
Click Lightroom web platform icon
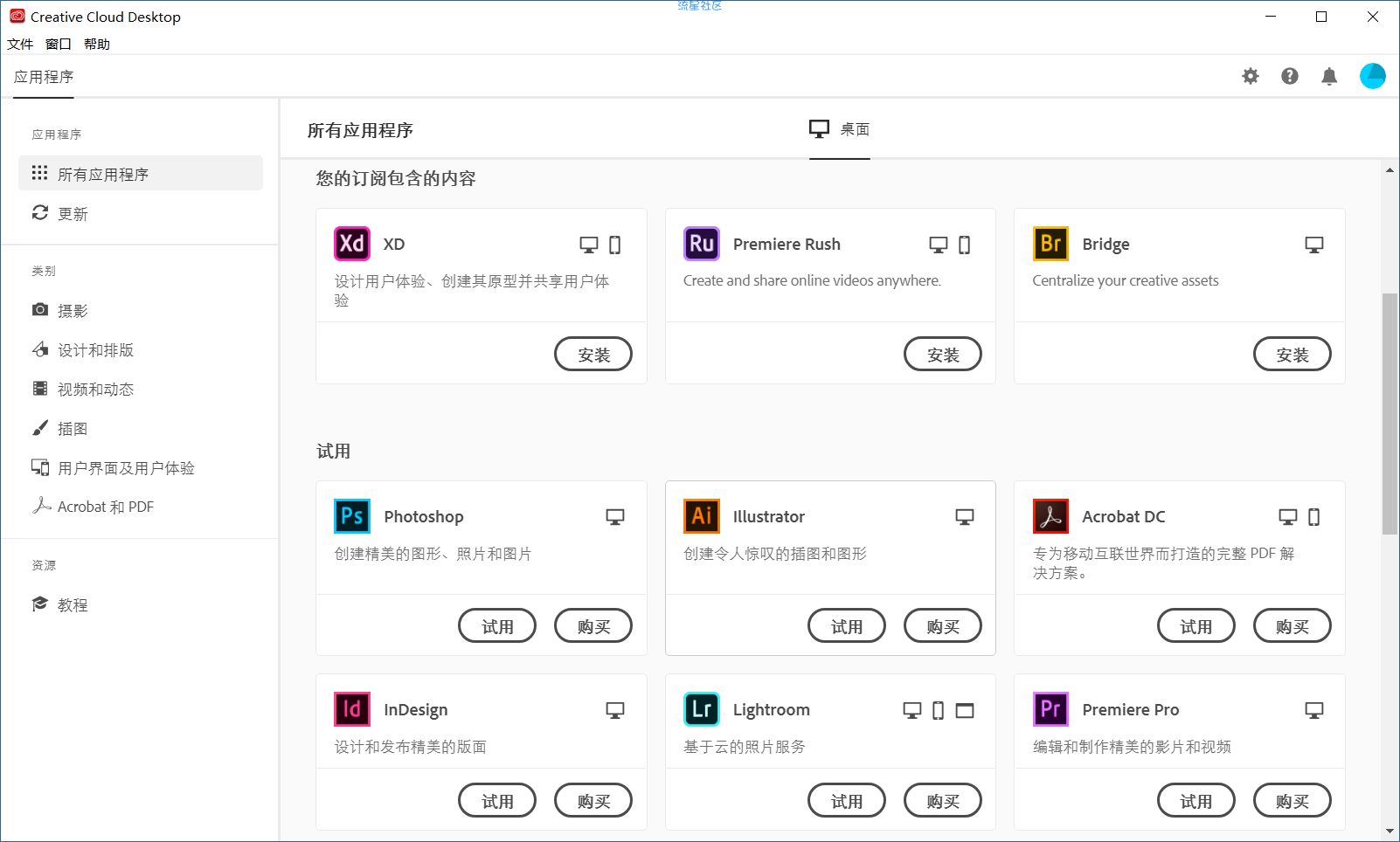[x=965, y=710]
